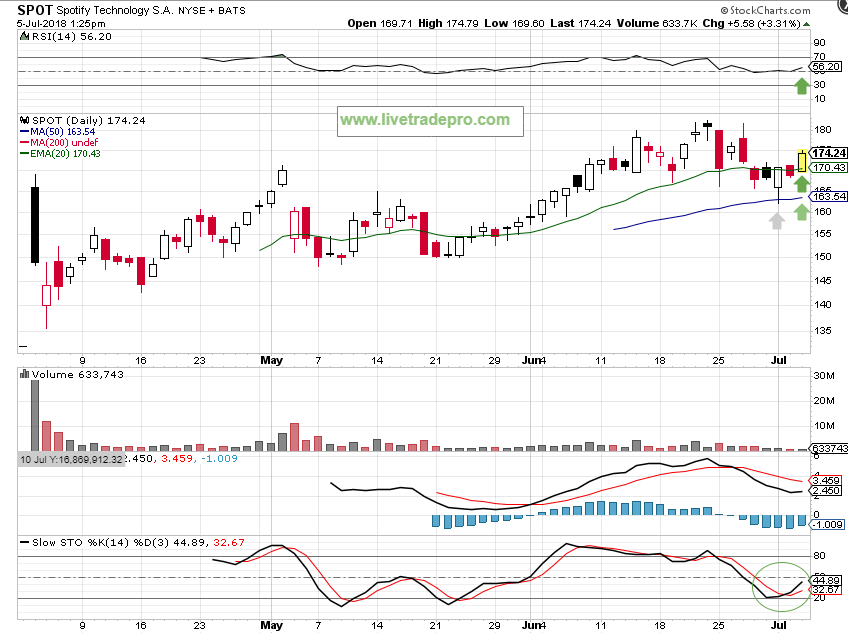The width and height of the screenshot is (848, 633).
Task: Click the SPOT ticker symbol in the header
Action: click(x=35, y=9)
